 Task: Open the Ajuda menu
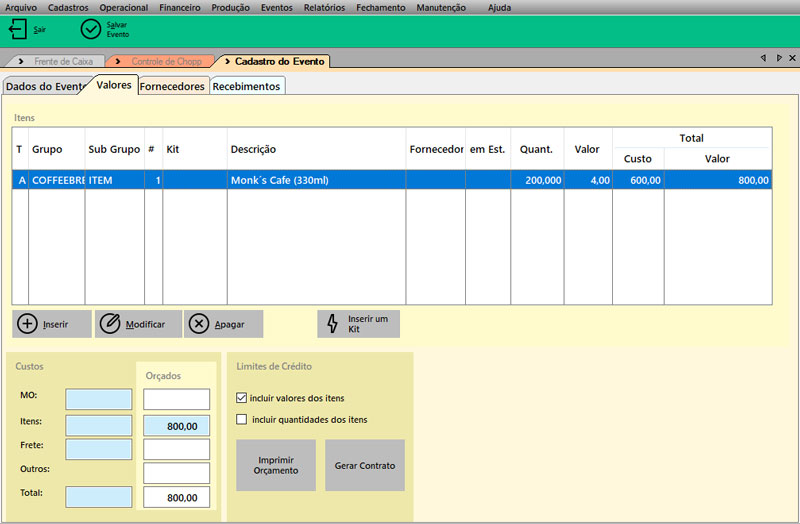499,8
